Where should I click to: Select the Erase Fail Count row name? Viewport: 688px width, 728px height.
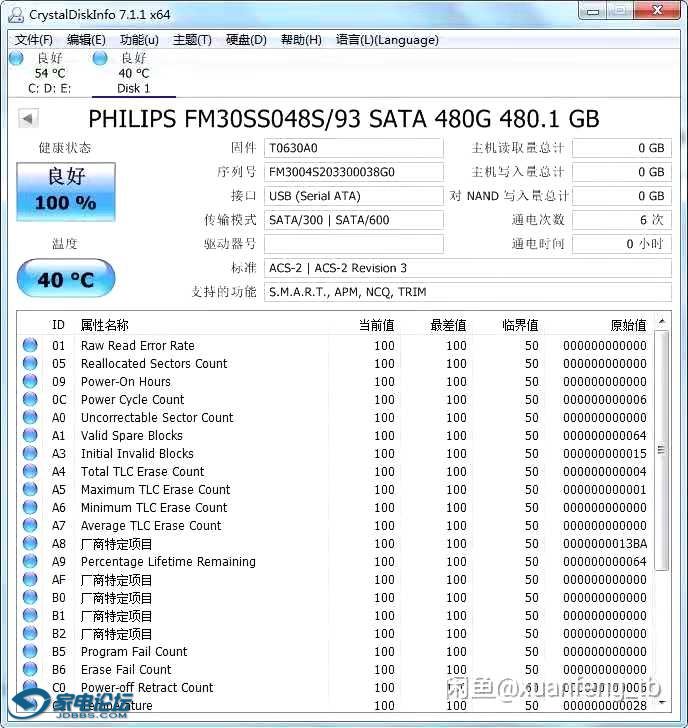(126, 670)
